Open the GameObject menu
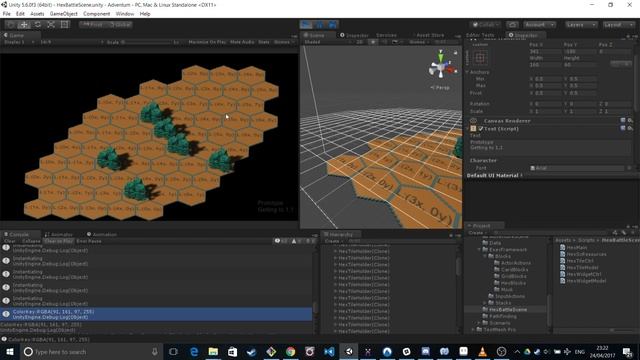This screenshot has height=360, width=640. point(64,14)
